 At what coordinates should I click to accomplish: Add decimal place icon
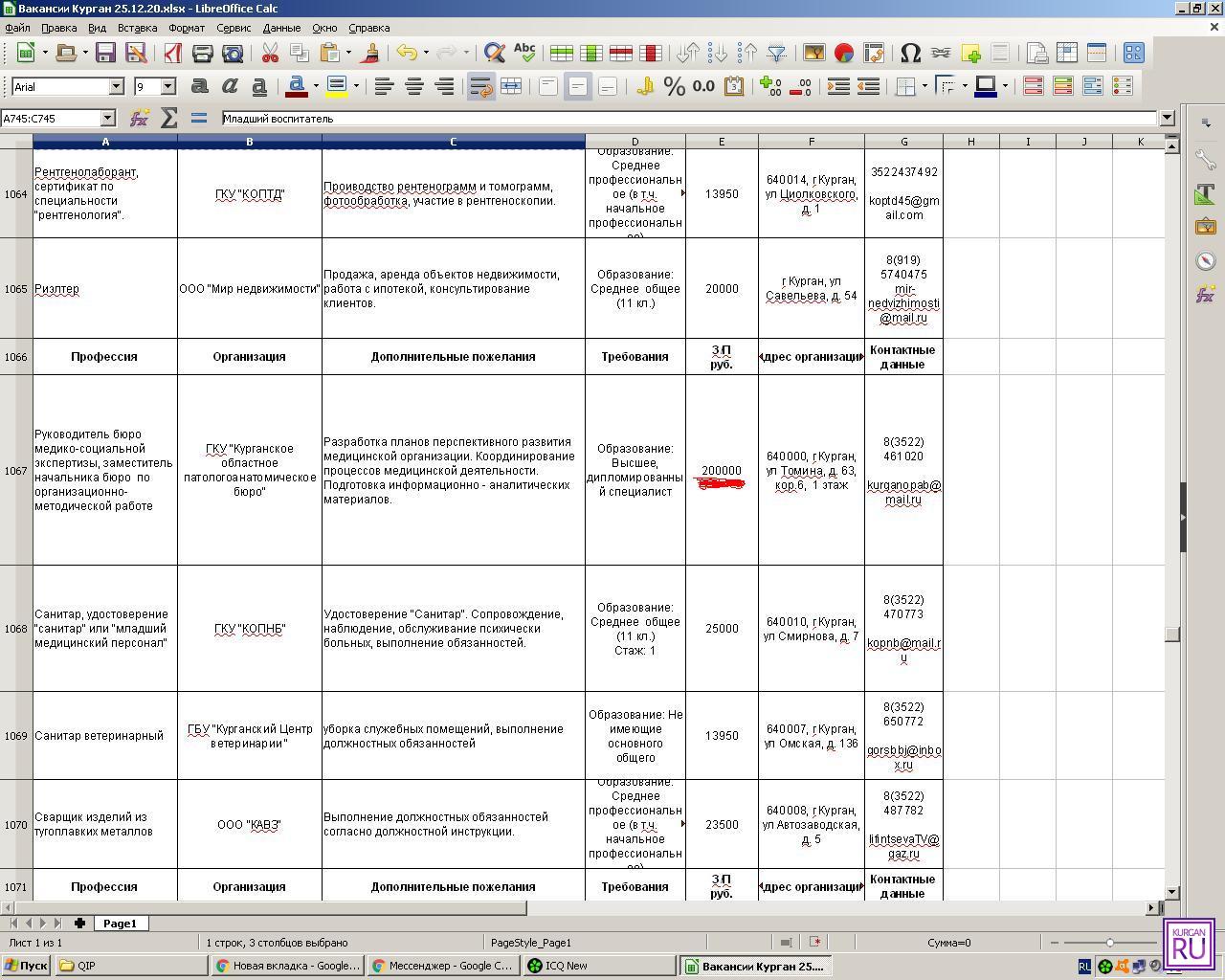(770, 86)
